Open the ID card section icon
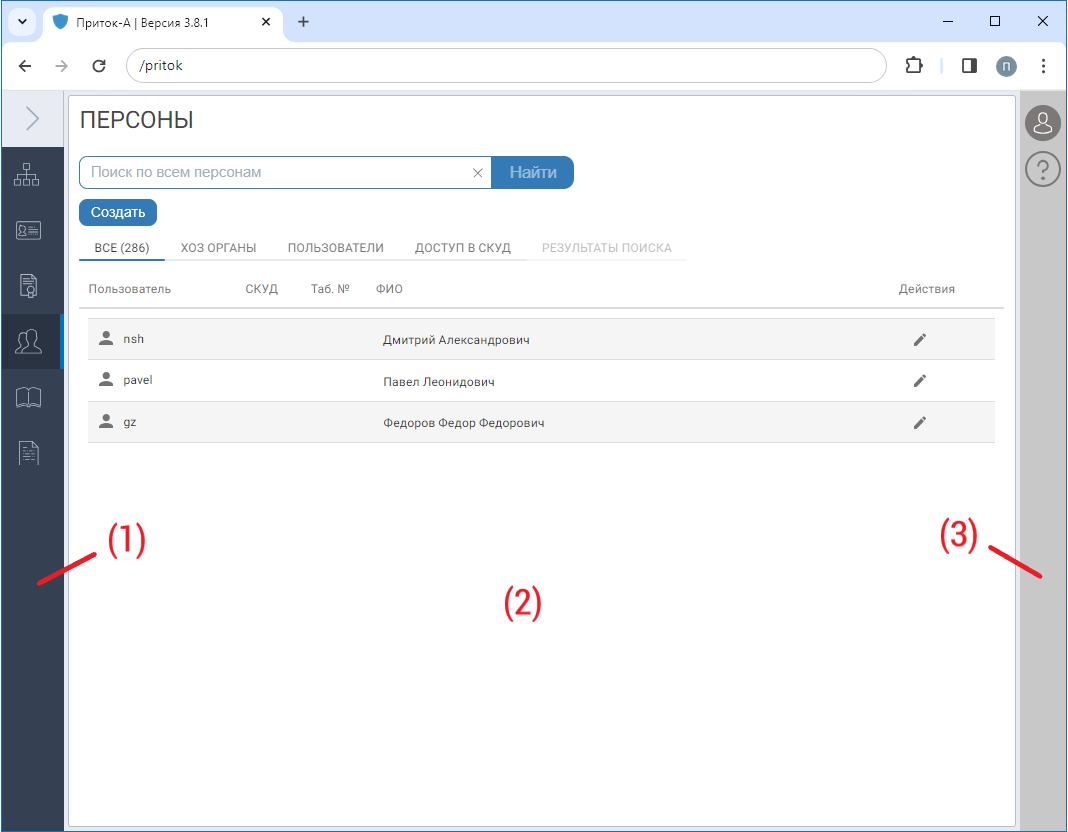The image size is (1068, 832). pyautogui.click(x=28, y=230)
